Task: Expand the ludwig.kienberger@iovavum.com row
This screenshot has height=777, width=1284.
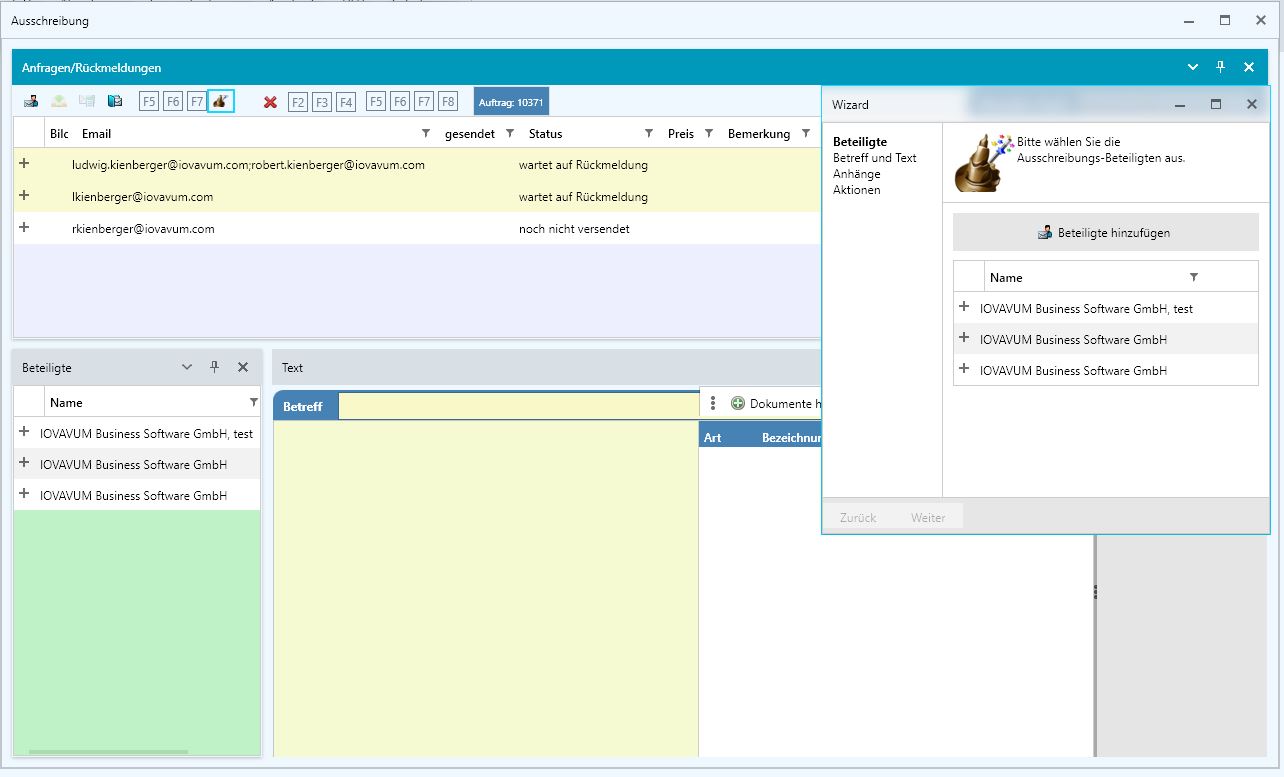Action: [x=24, y=164]
